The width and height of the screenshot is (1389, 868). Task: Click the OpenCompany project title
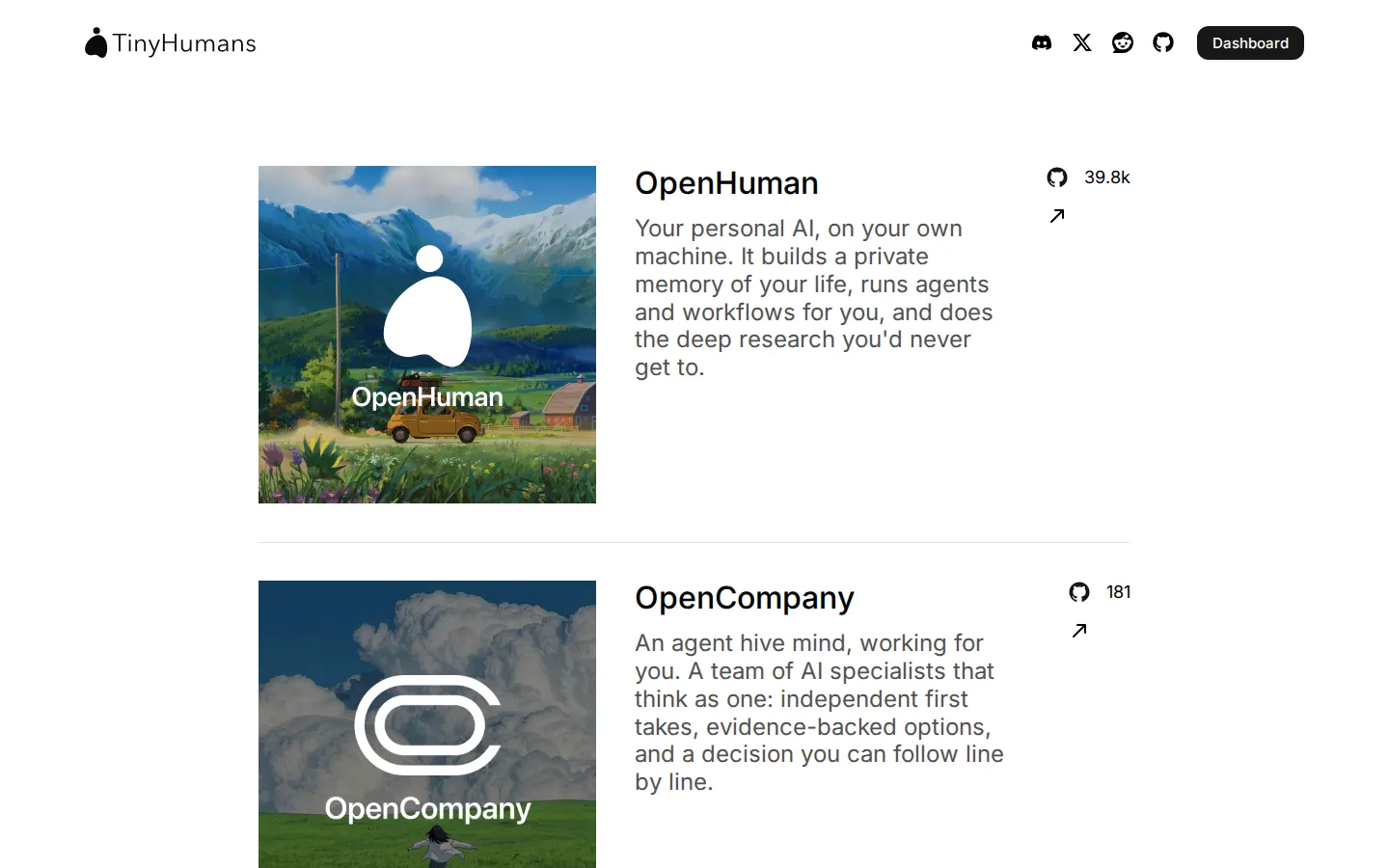(745, 598)
